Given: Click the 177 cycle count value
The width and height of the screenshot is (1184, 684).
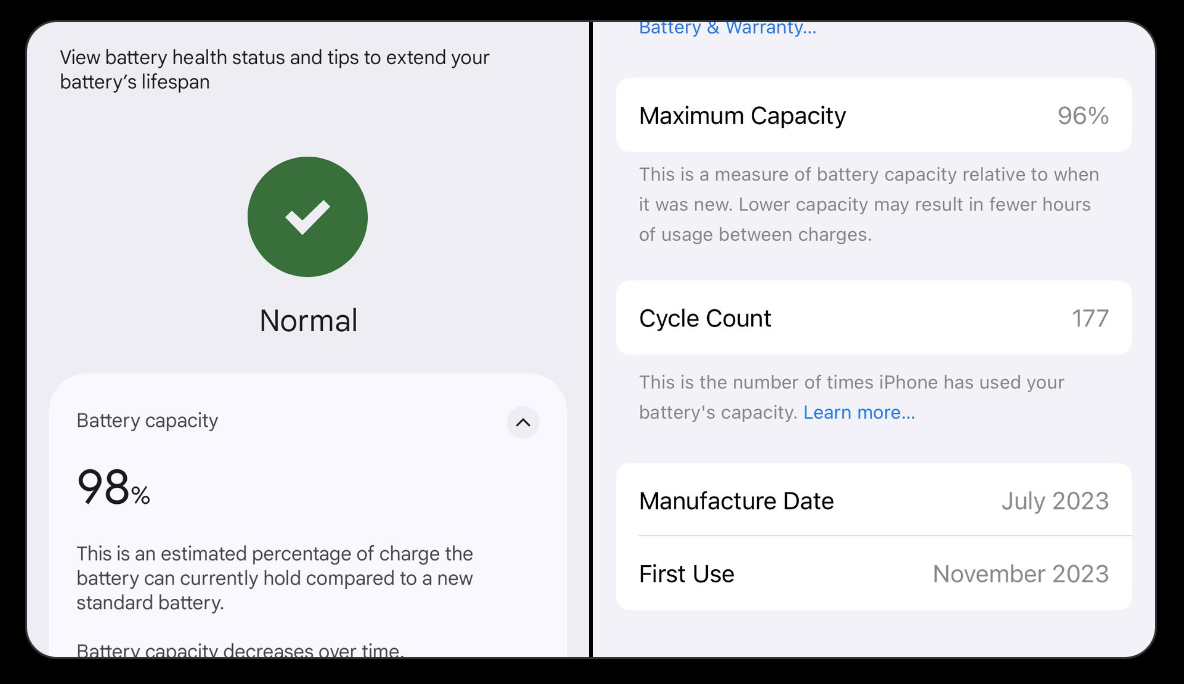Looking at the screenshot, I should [x=1090, y=318].
